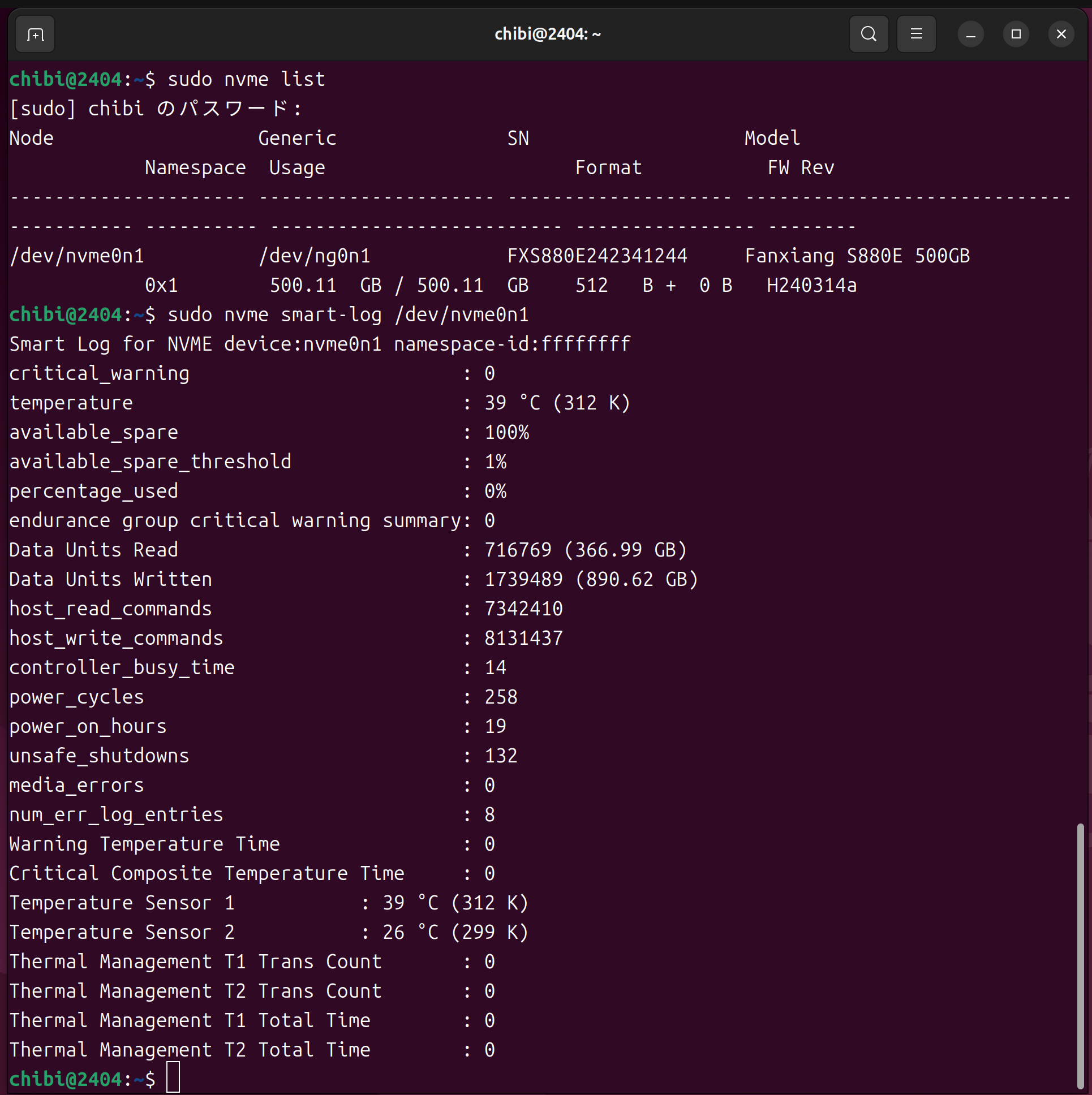Click the search icon in header

tap(868, 35)
